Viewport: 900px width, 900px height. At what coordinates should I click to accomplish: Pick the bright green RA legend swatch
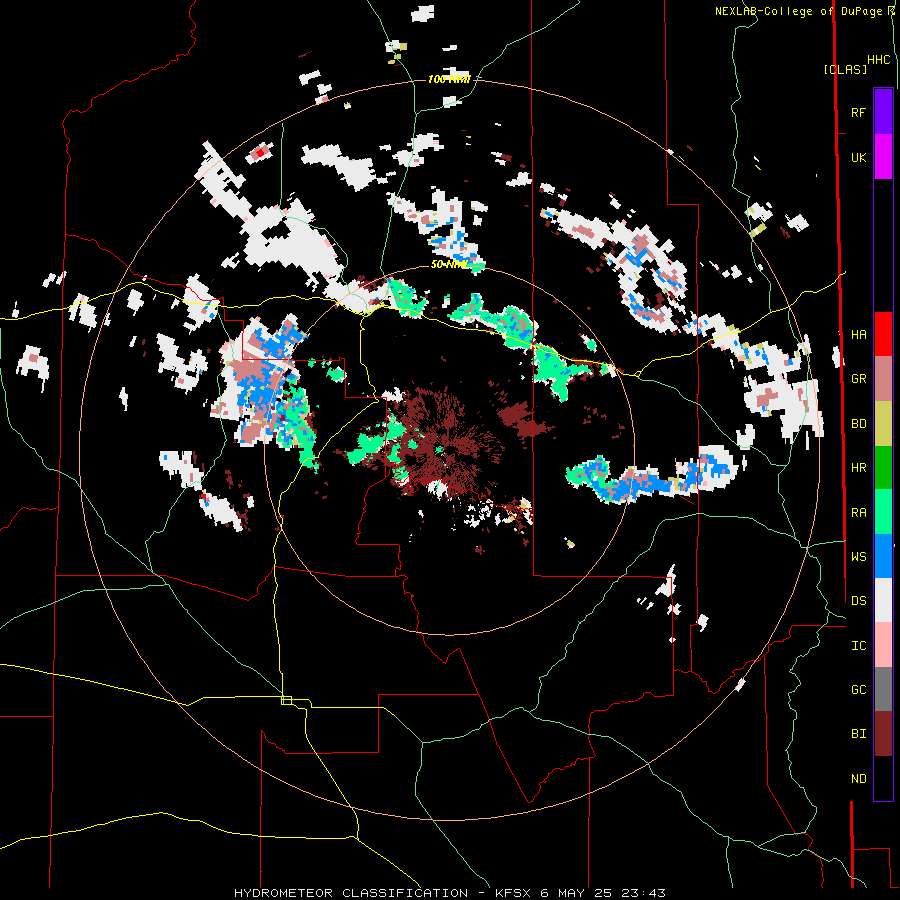883,512
